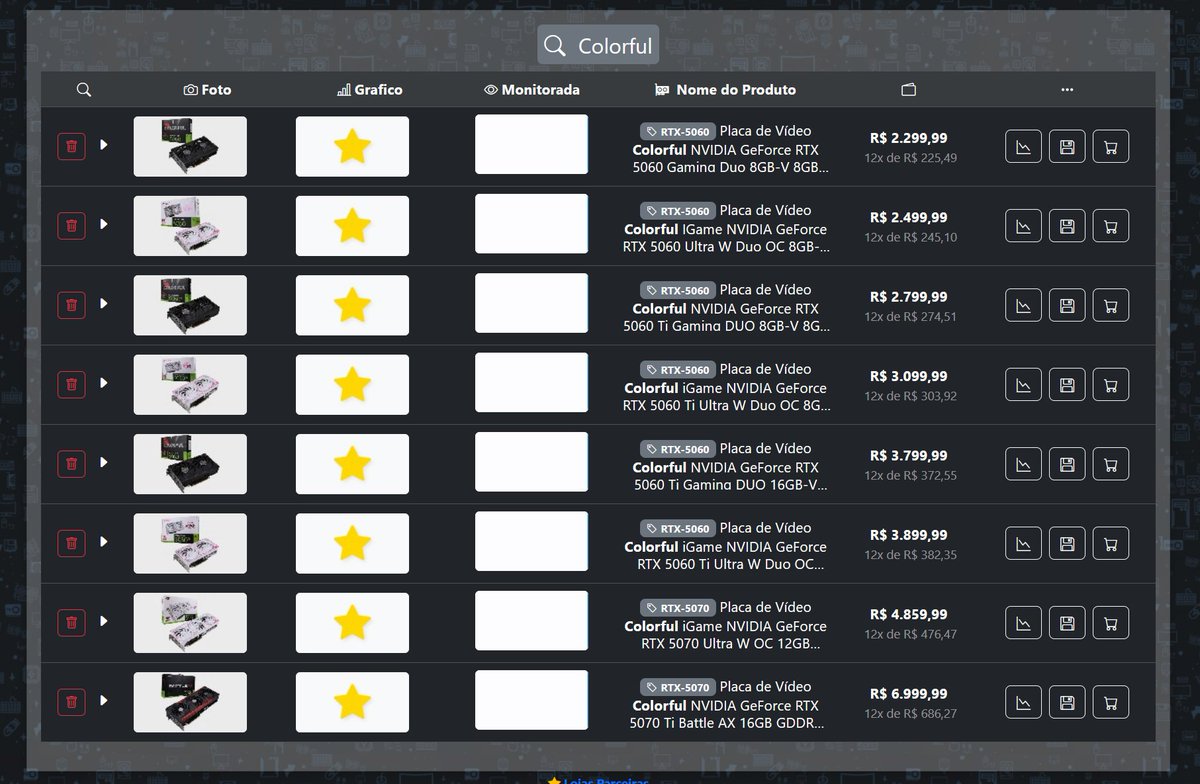Expand the R$ 3.099,99 product row

(104, 383)
